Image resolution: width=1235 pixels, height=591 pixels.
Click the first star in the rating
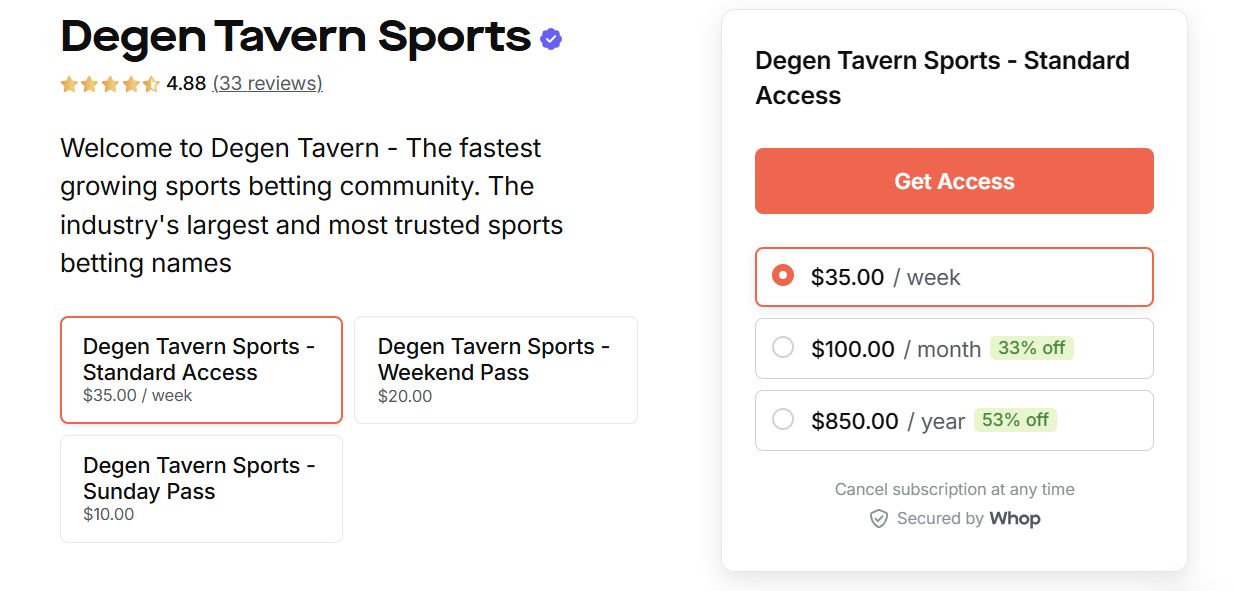[x=69, y=84]
